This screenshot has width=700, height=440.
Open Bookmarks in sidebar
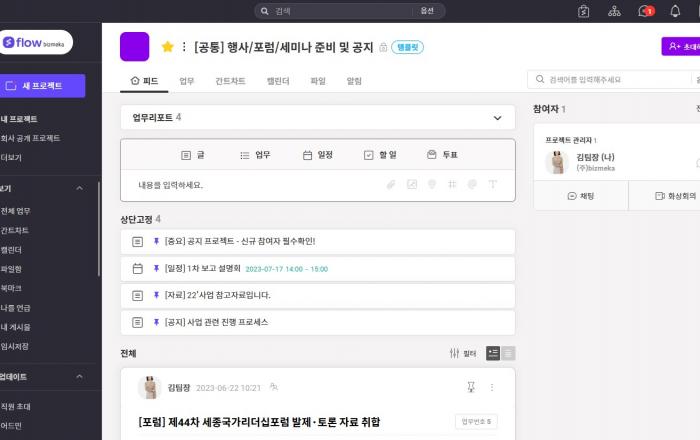pos(11,288)
